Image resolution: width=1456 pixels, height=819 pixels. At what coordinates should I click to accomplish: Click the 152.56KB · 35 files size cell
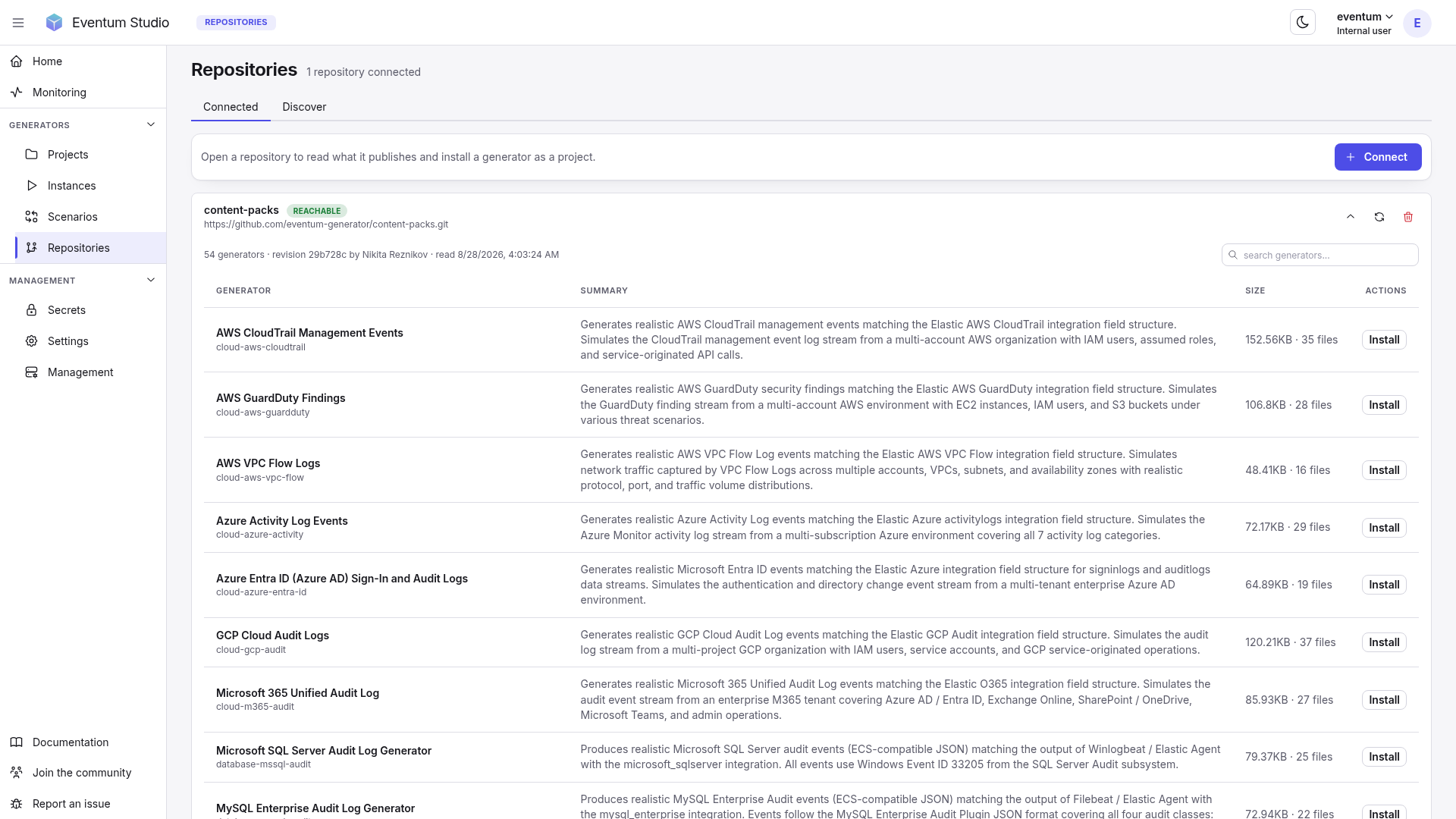[1291, 340]
